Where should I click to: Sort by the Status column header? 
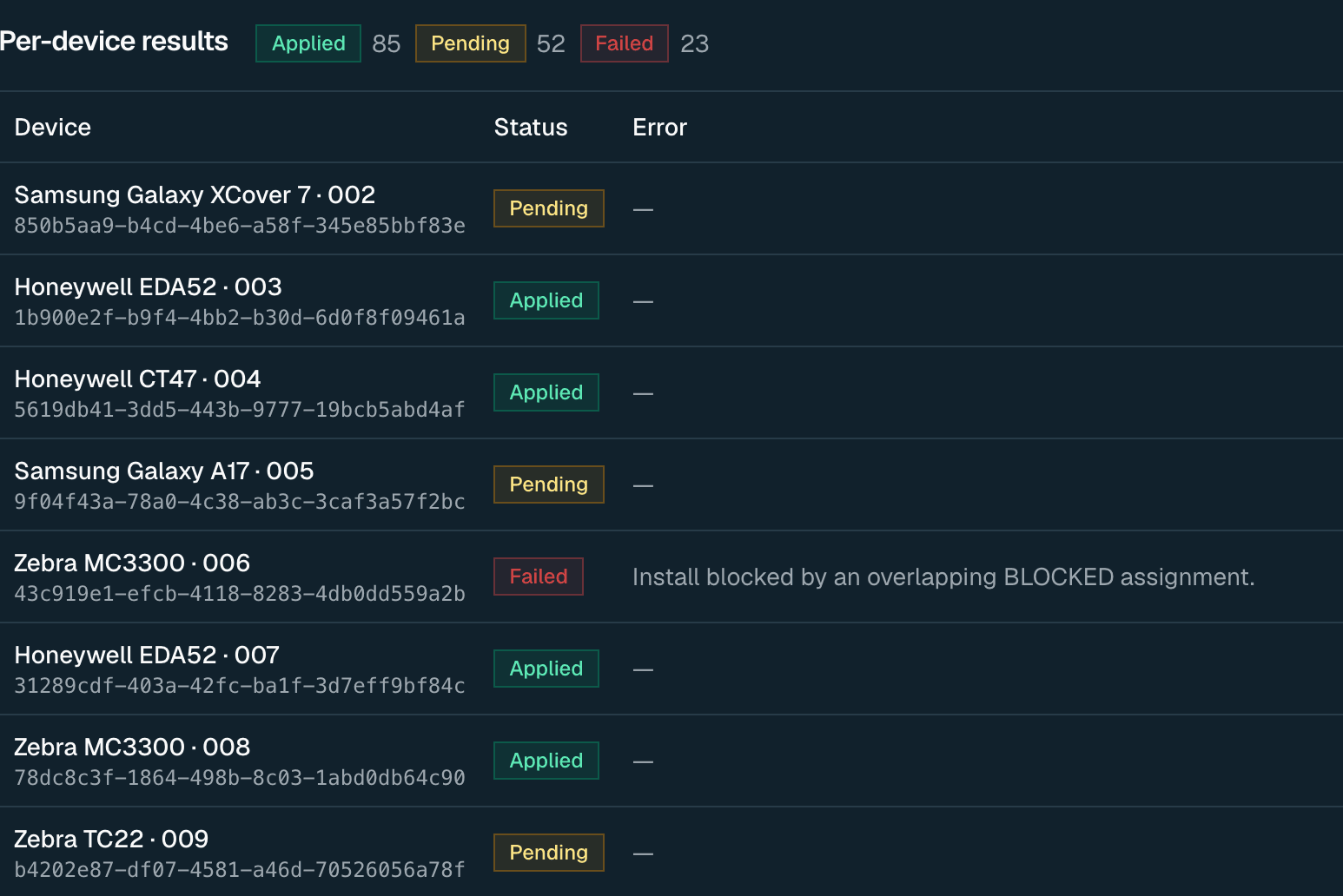[x=531, y=128]
